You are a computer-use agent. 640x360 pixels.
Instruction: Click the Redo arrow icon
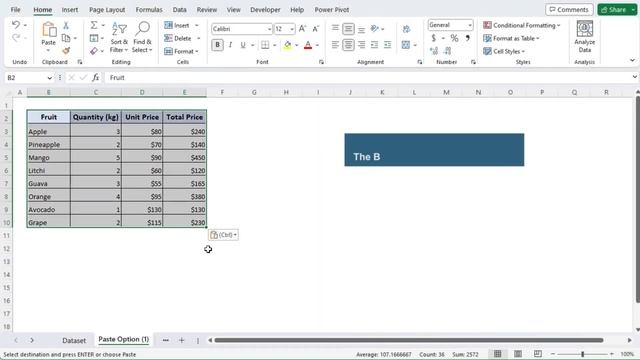(16, 38)
